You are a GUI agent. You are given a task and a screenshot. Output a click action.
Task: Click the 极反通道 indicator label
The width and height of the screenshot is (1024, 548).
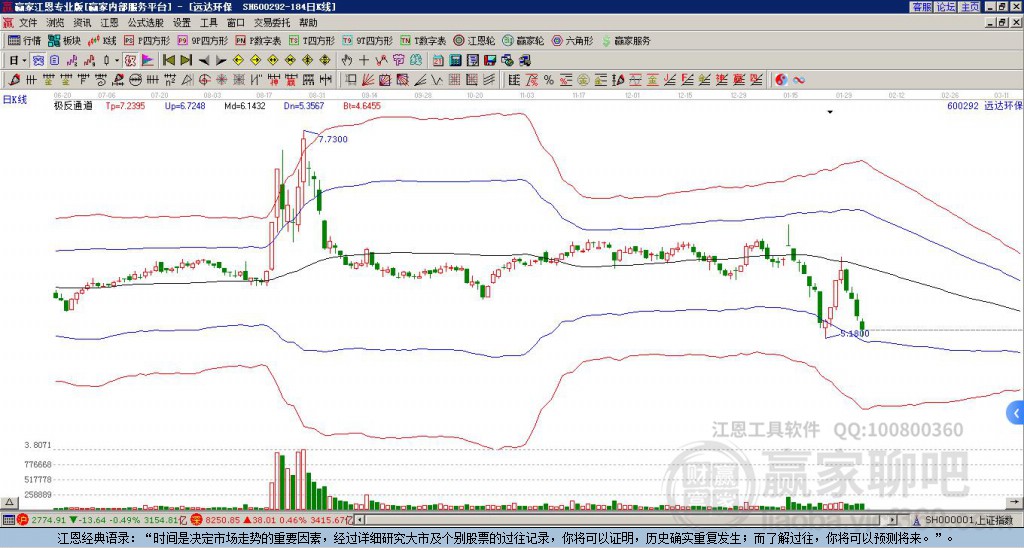[x=72, y=106]
